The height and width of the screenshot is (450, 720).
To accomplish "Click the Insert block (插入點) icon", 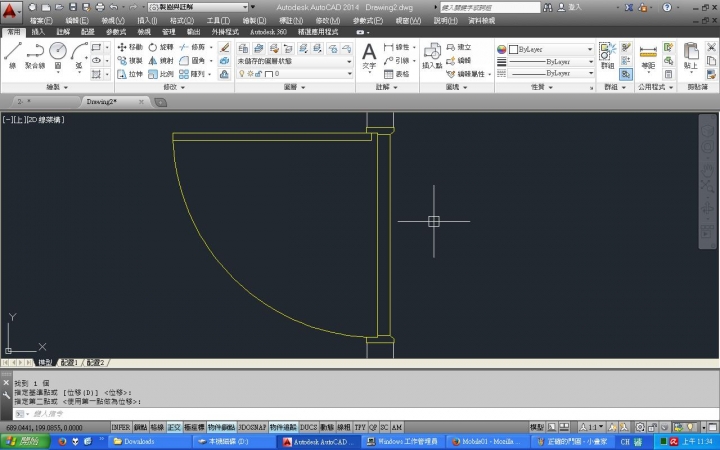I will tap(432, 56).
